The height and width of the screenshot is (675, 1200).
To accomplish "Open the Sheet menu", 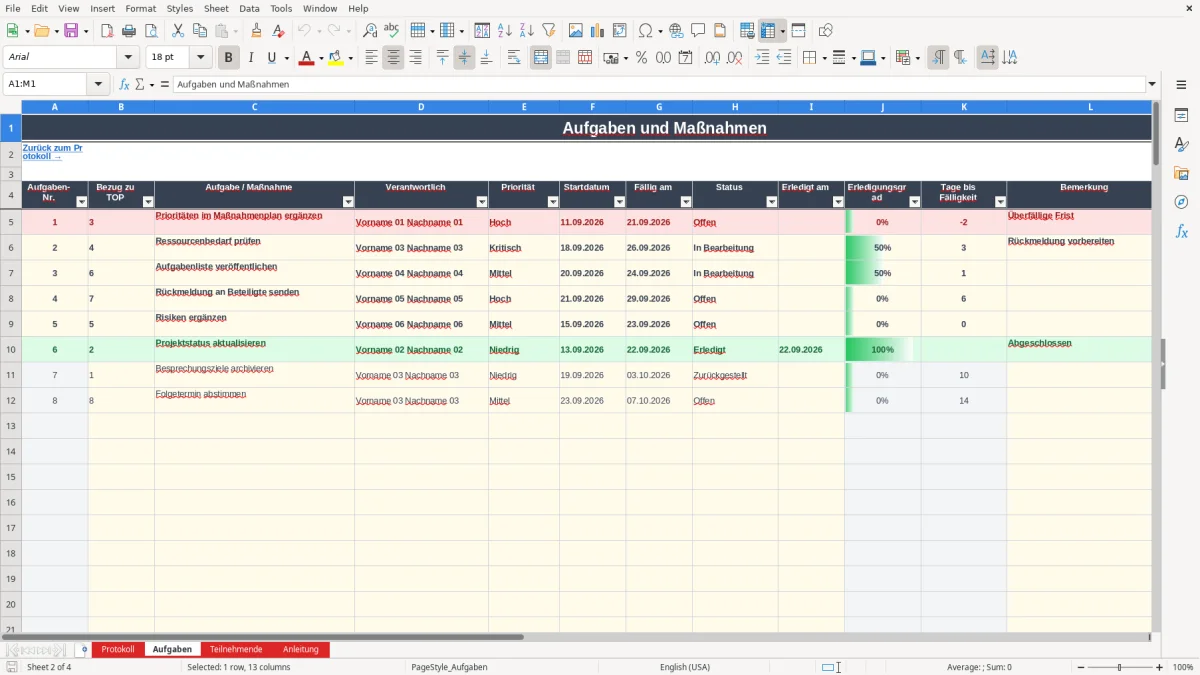I will pos(216,8).
